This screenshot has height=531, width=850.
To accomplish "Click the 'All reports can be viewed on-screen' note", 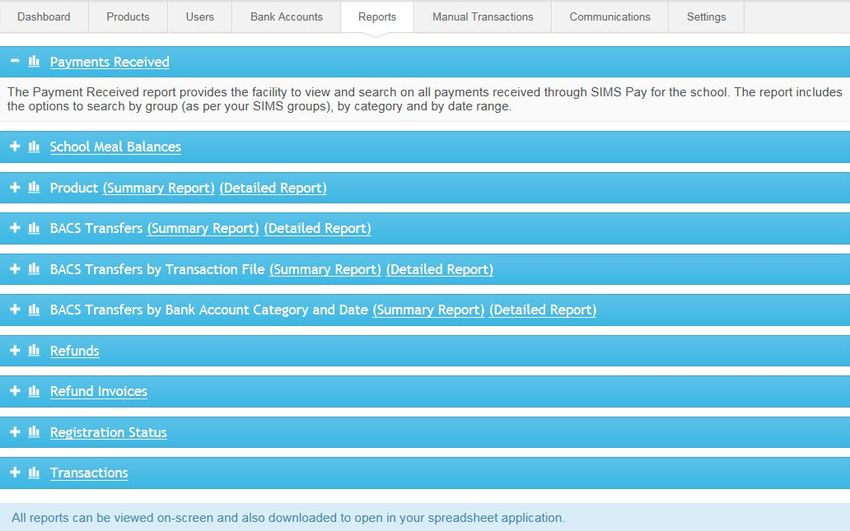I will [288, 518].
